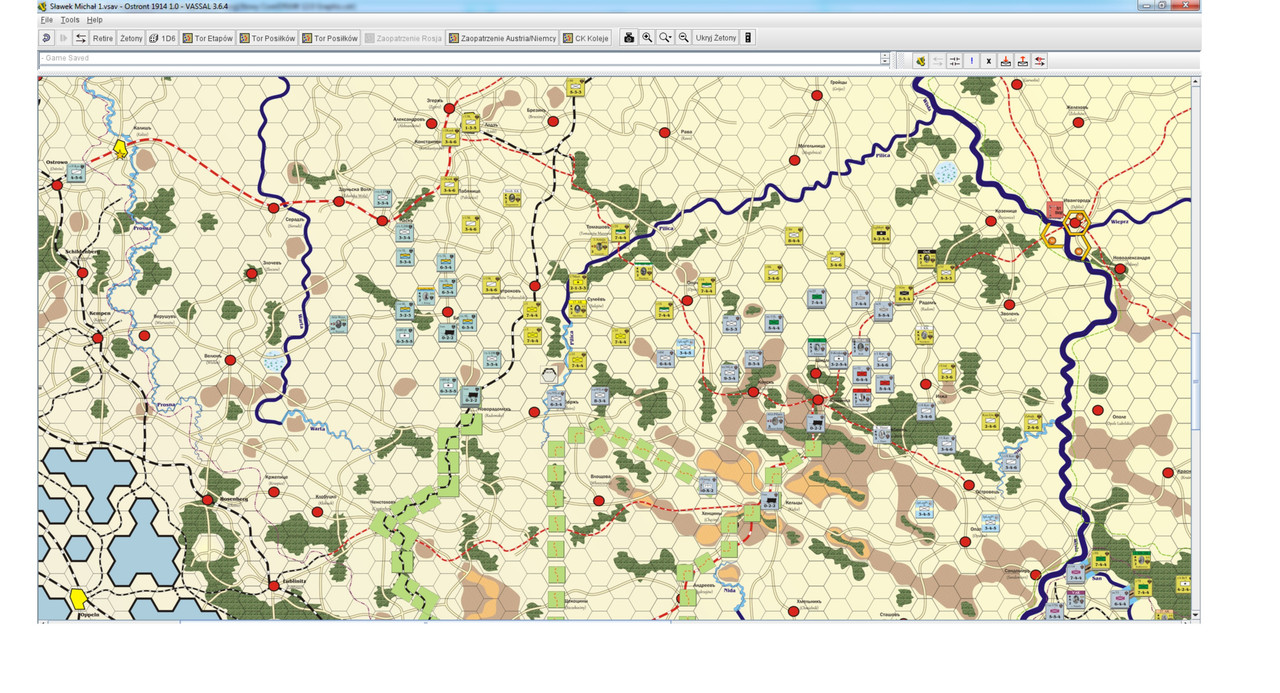
Task: Open the Help menu
Action: pyautogui.click(x=94, y=20)
